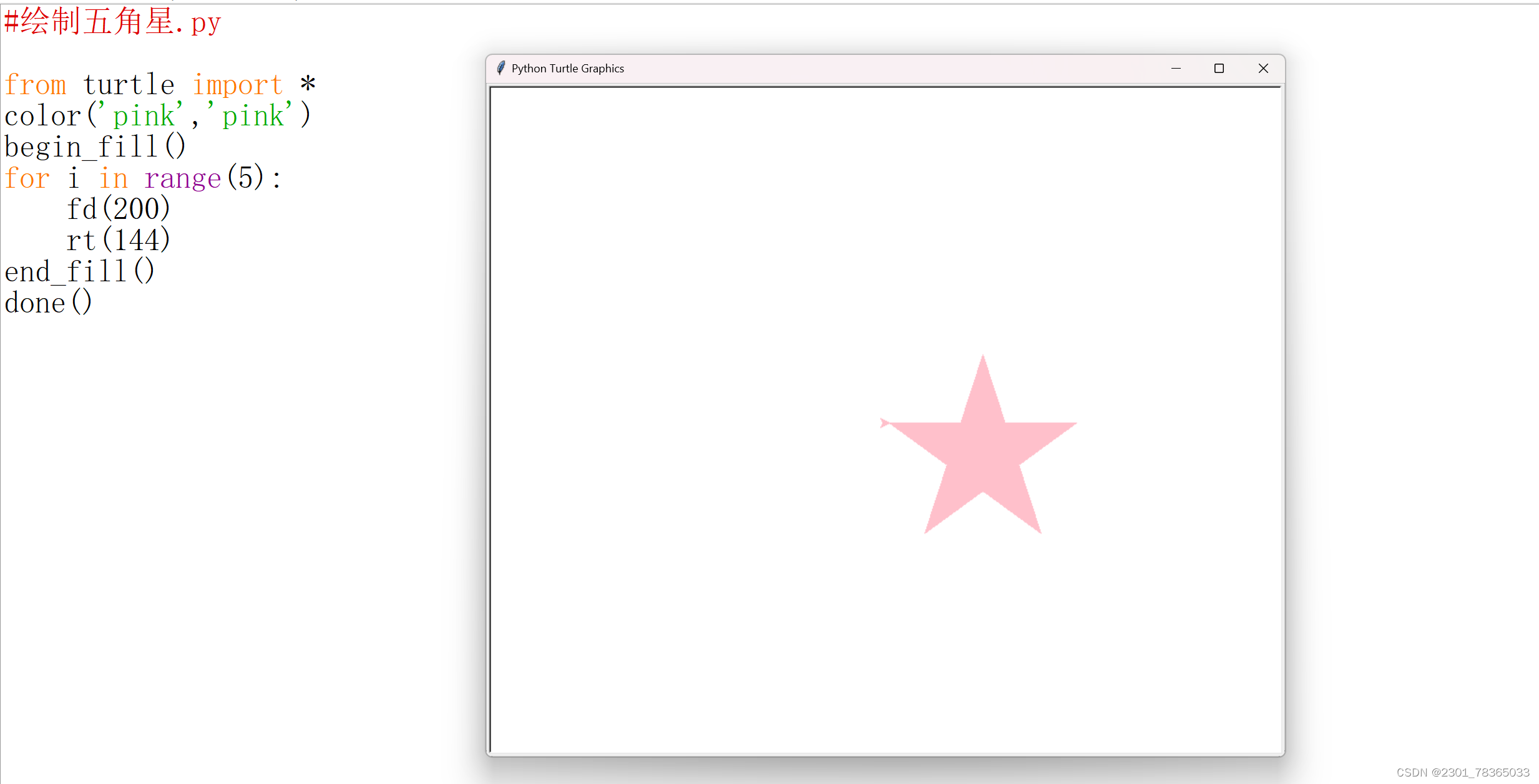Image resolution: width=1539 pixels, height=784 pixels.
Task: Click the first green 'pink' string argument
Action: [x=144, y=116]
